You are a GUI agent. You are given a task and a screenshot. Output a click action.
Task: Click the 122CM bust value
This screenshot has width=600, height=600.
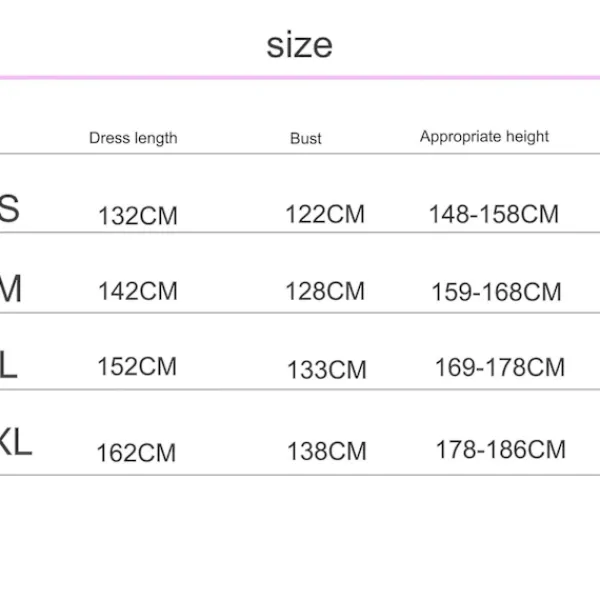tap(325, 214)
